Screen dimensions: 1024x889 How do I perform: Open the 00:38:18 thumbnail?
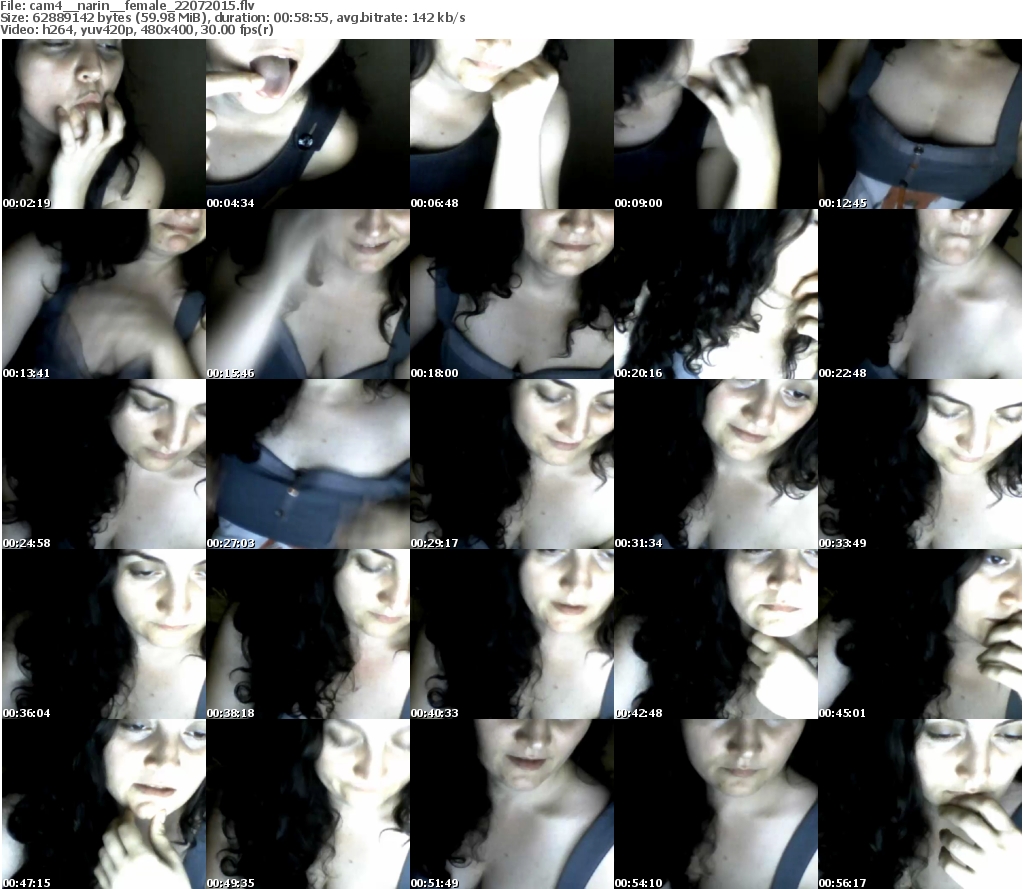[308, 634]
